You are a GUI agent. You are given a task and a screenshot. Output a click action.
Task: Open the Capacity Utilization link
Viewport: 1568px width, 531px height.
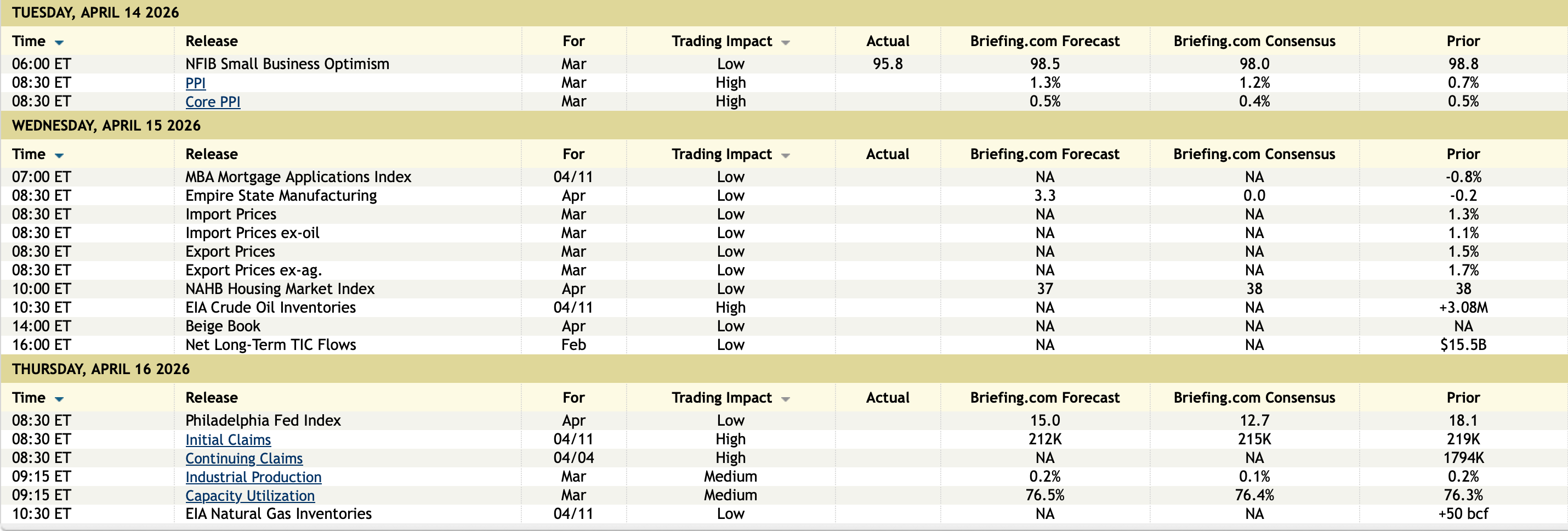tap(249, 496)
